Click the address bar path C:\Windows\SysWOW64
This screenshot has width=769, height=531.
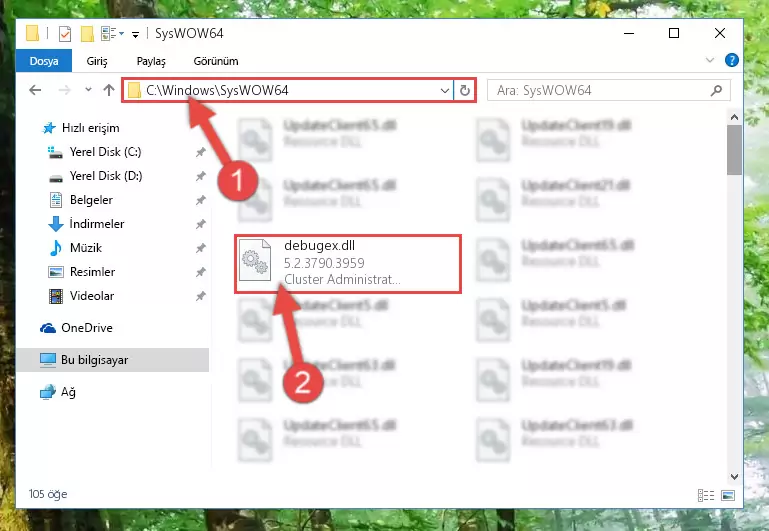pos(217,90)
